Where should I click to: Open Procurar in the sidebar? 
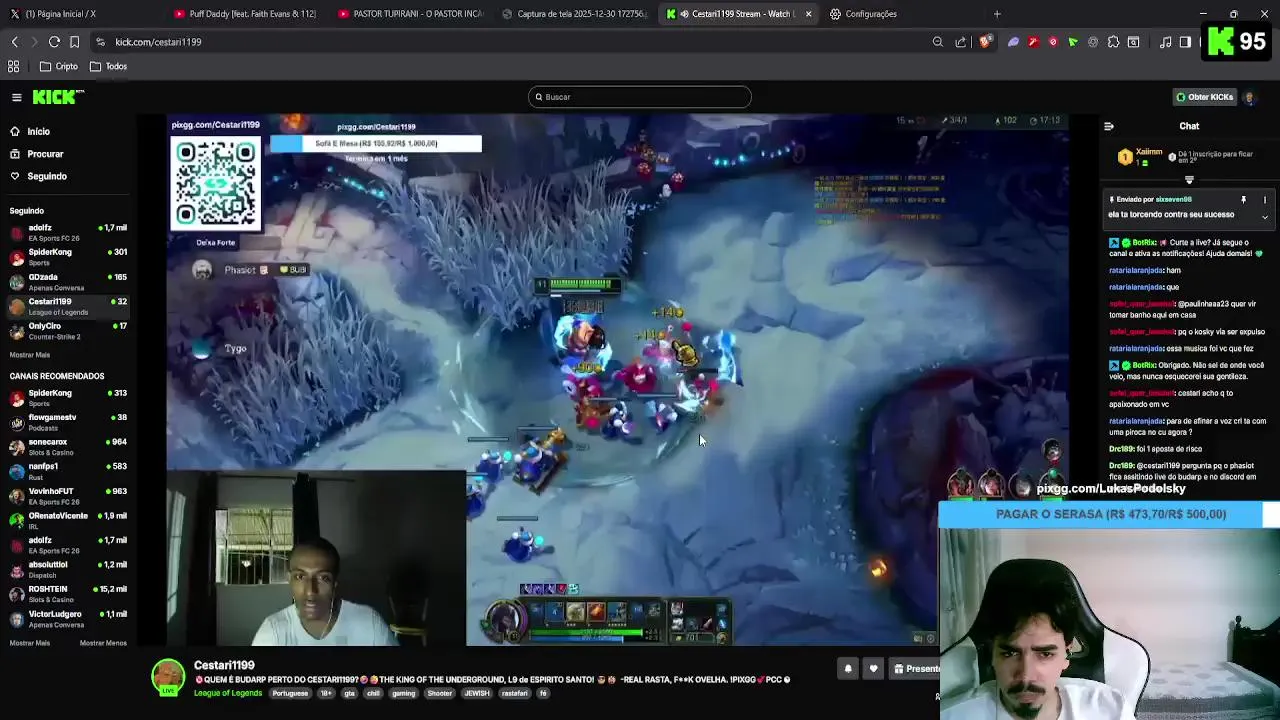pyautogui.click(x=37, y=154)
